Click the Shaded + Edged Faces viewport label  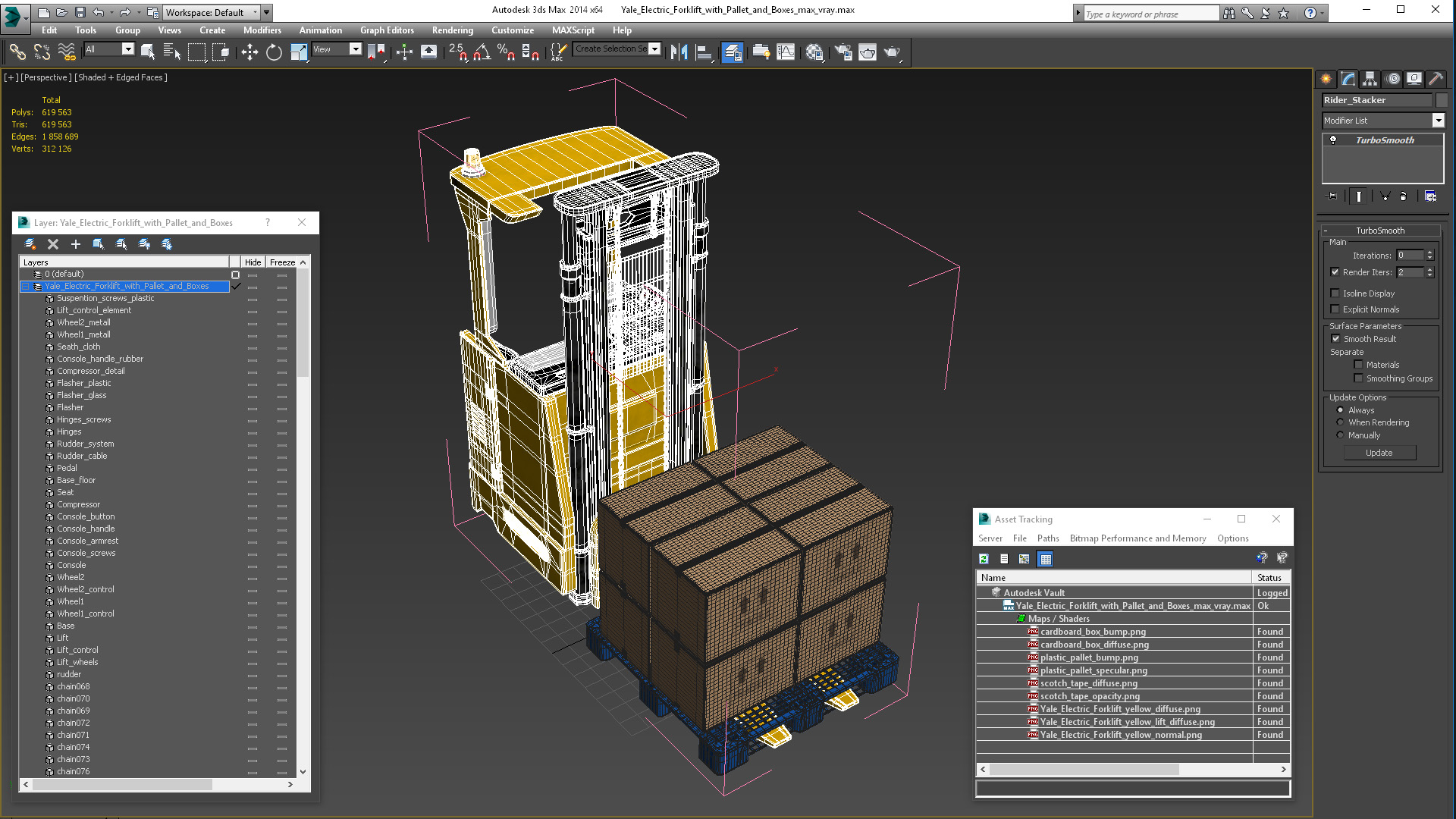point(121,77)
